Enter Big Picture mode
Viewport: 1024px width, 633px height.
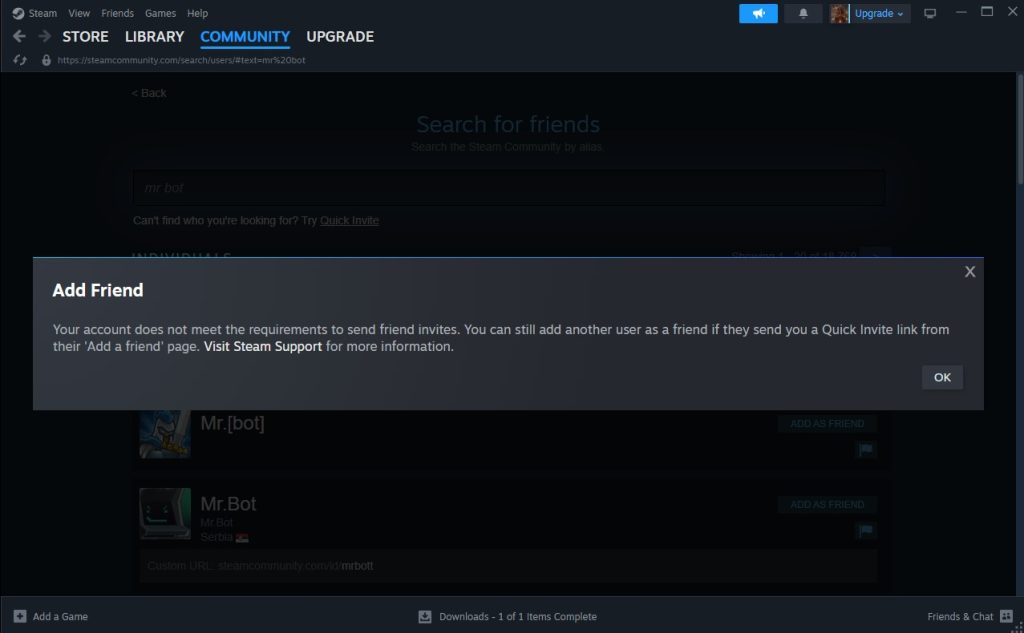click(x=930, y=11)
